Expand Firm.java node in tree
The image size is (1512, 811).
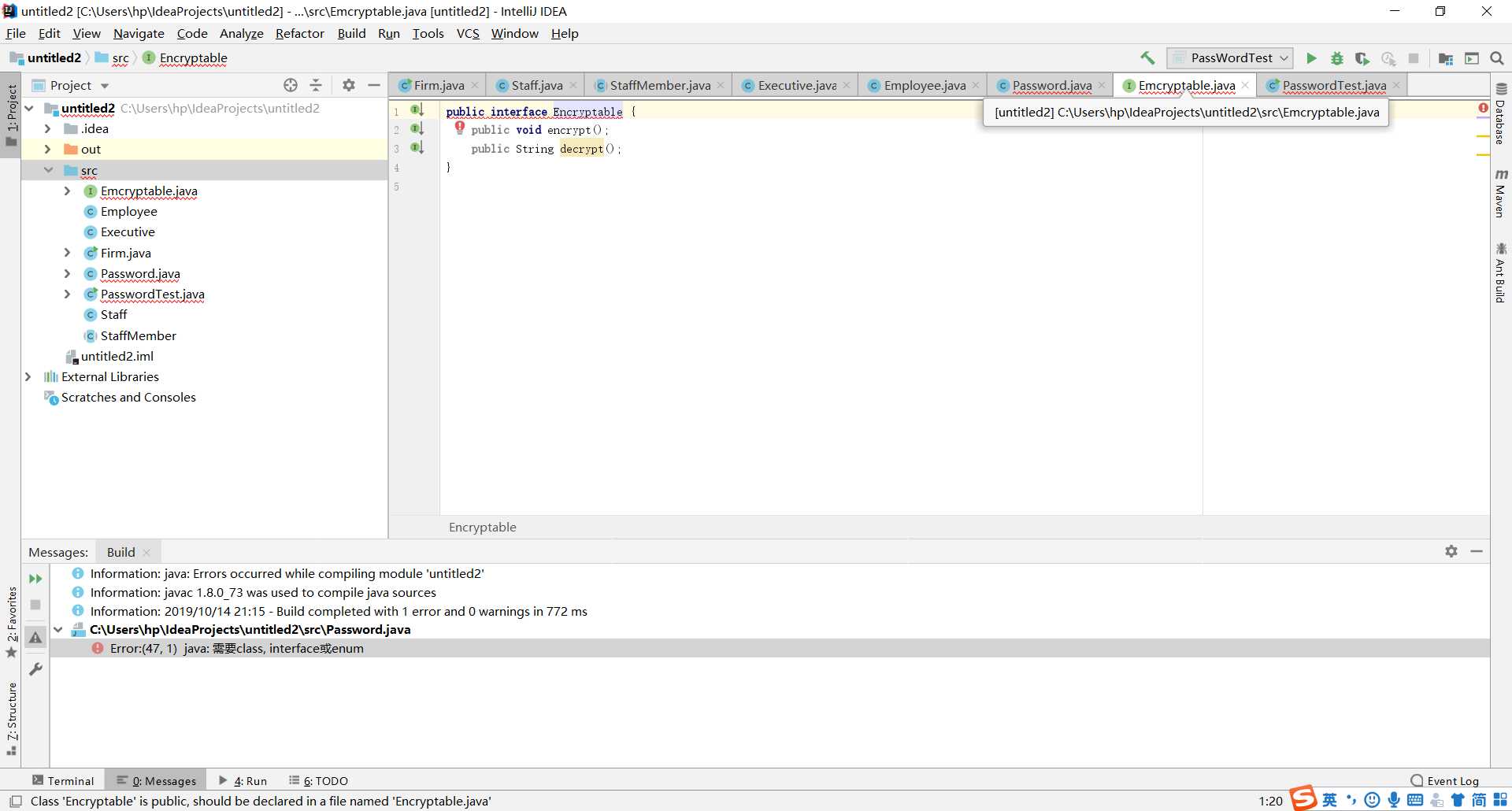pos(67,253)
